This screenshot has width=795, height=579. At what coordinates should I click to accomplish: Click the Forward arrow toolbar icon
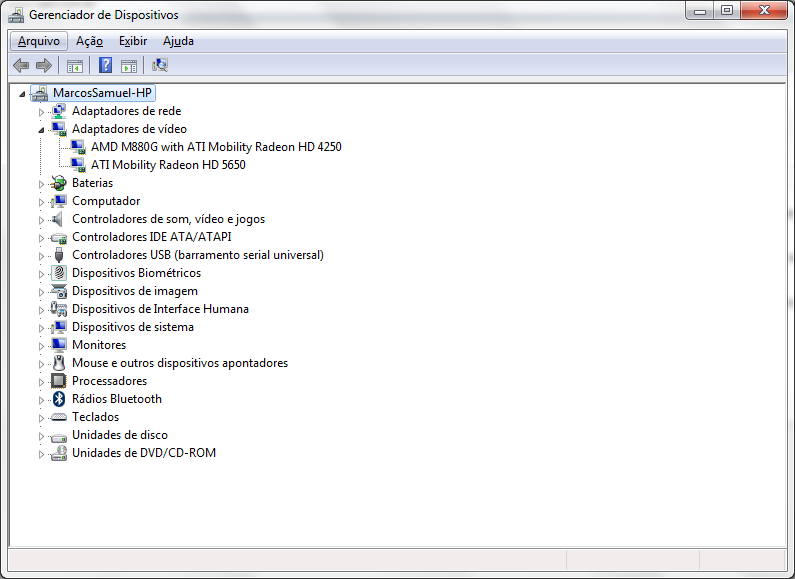click(x=44, y=65)
